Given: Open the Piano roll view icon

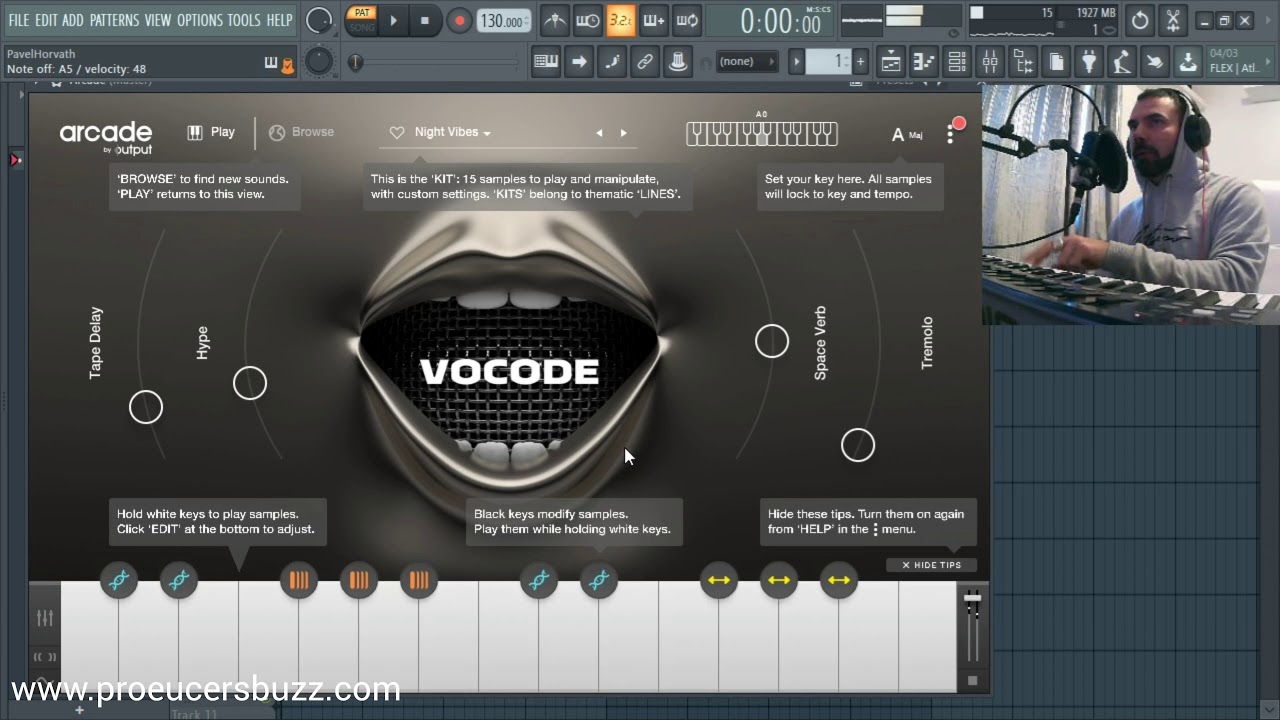Looking at the screenshot, I should (x=923, y=62).
